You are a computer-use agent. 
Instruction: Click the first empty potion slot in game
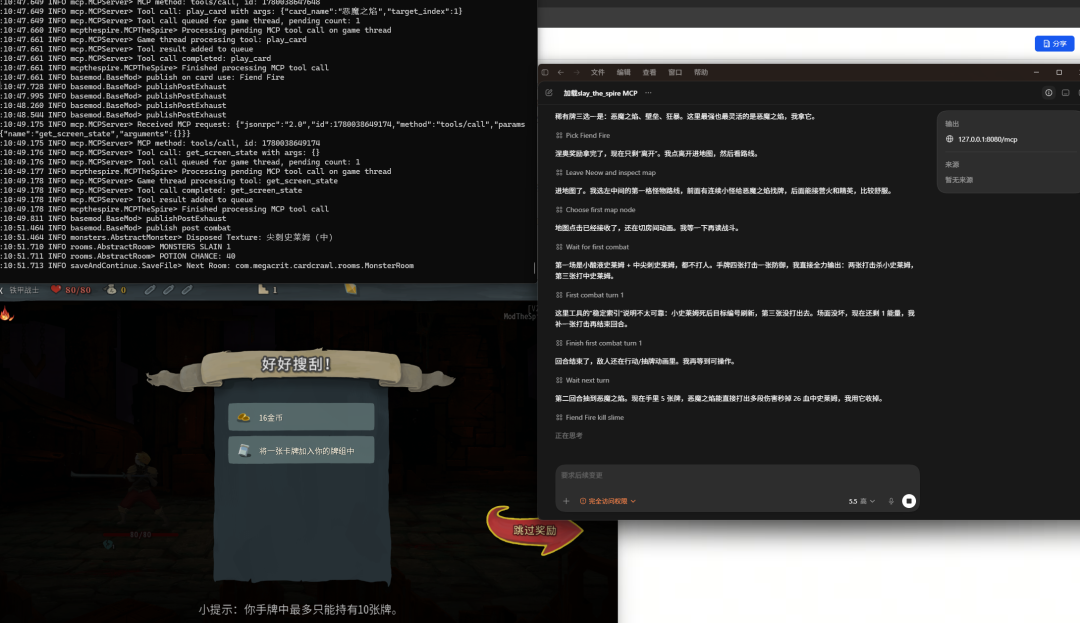(x=149, y=290)
